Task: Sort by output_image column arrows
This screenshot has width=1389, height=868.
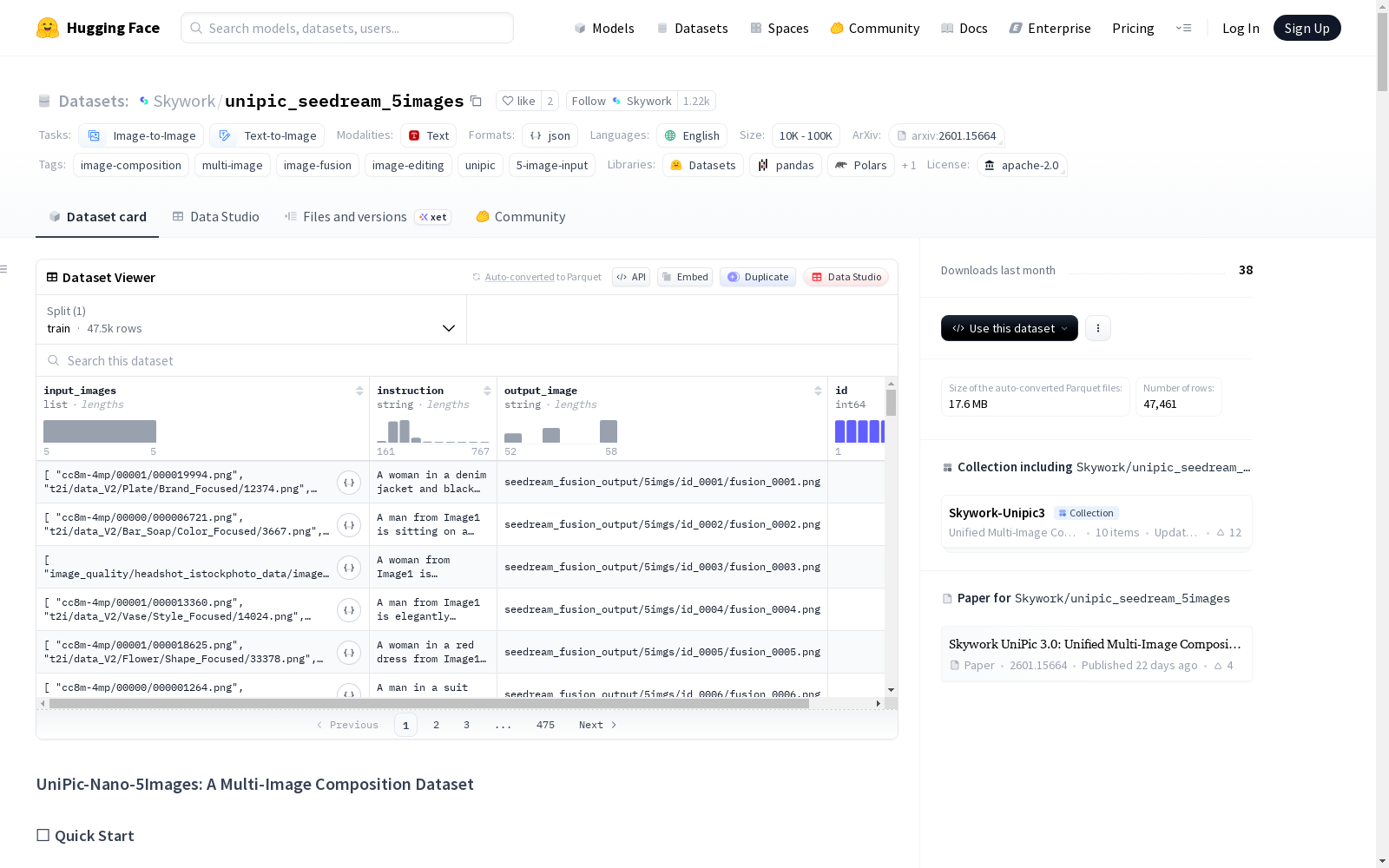Action: coord(818,391)
